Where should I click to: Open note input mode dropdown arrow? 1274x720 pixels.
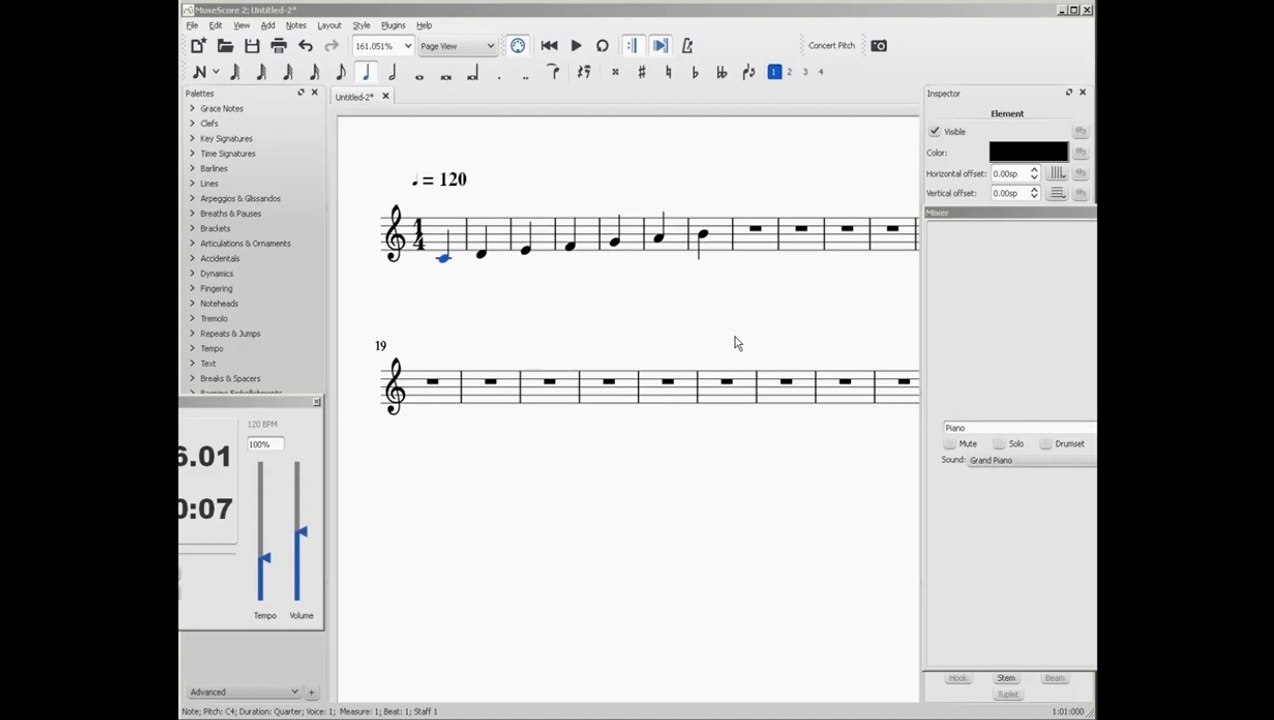point(215,72)
